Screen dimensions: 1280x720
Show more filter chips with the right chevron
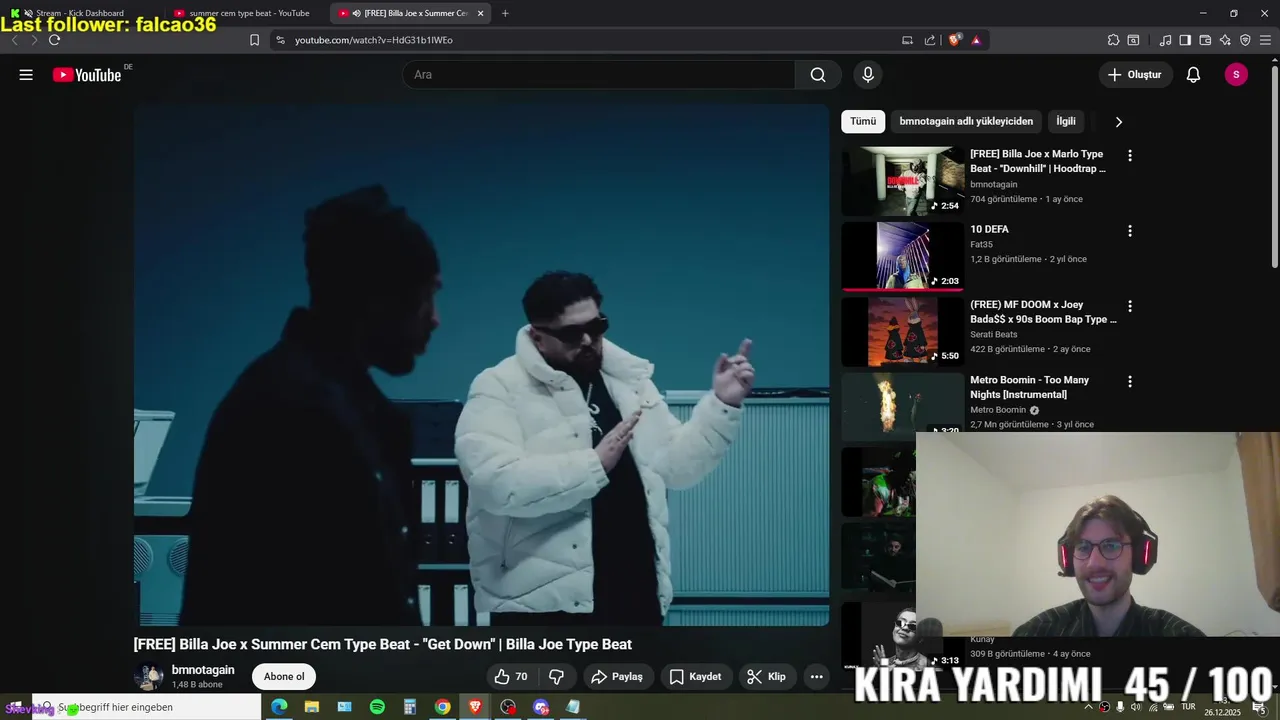point(1118,122)
